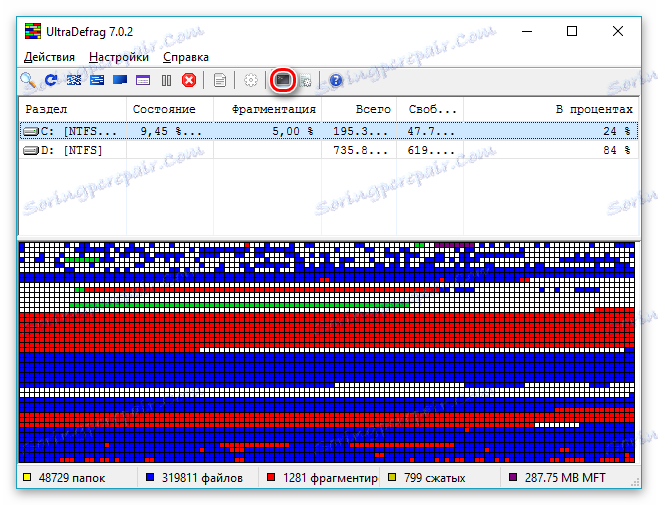
Task: Click the dark yellow swatch beside 799 сжатых
Action: [x=392, y=477]
